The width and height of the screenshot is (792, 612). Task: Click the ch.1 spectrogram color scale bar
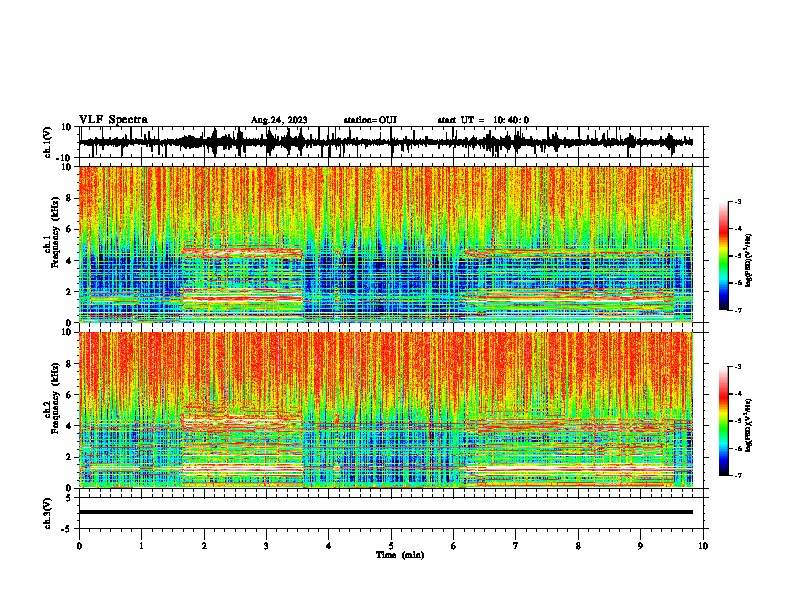(723, 256)
